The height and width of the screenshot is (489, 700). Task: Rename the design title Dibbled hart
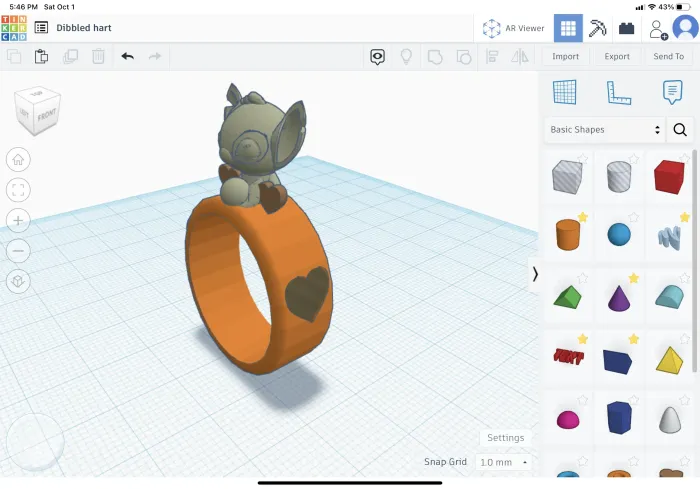click(83, 28)
